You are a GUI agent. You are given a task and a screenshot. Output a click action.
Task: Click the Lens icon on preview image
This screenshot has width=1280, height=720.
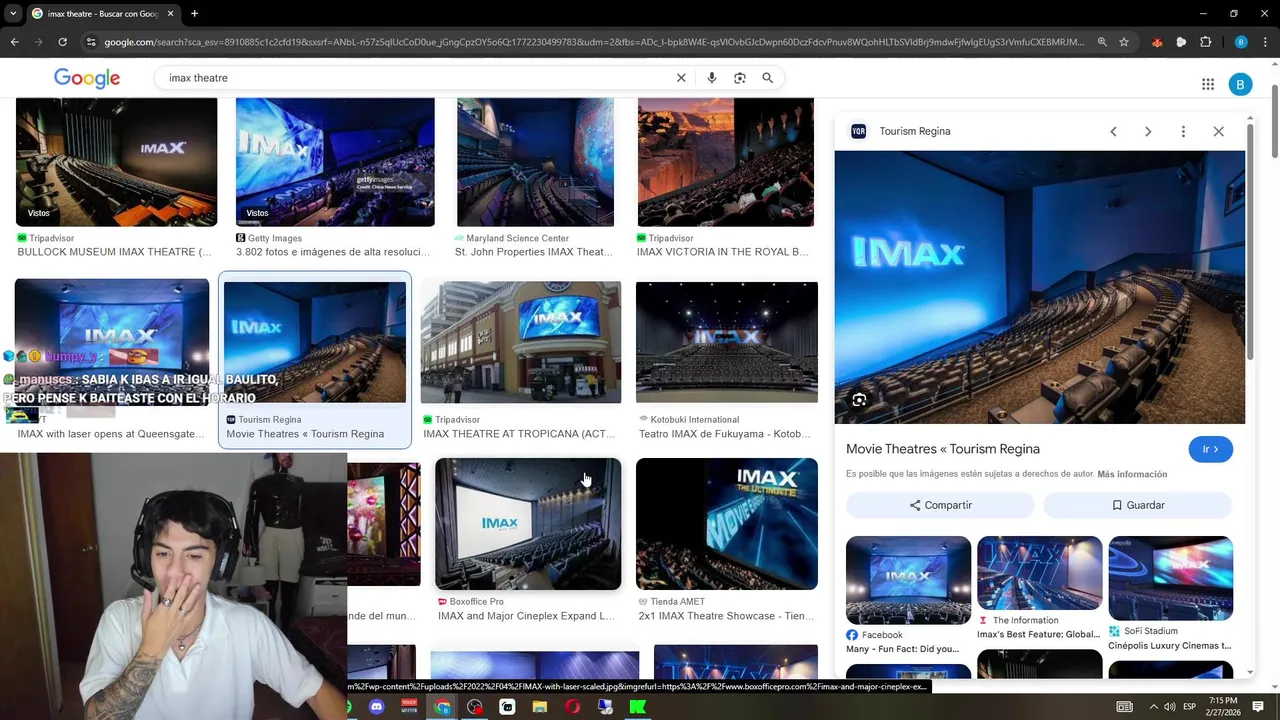(859, 400)
